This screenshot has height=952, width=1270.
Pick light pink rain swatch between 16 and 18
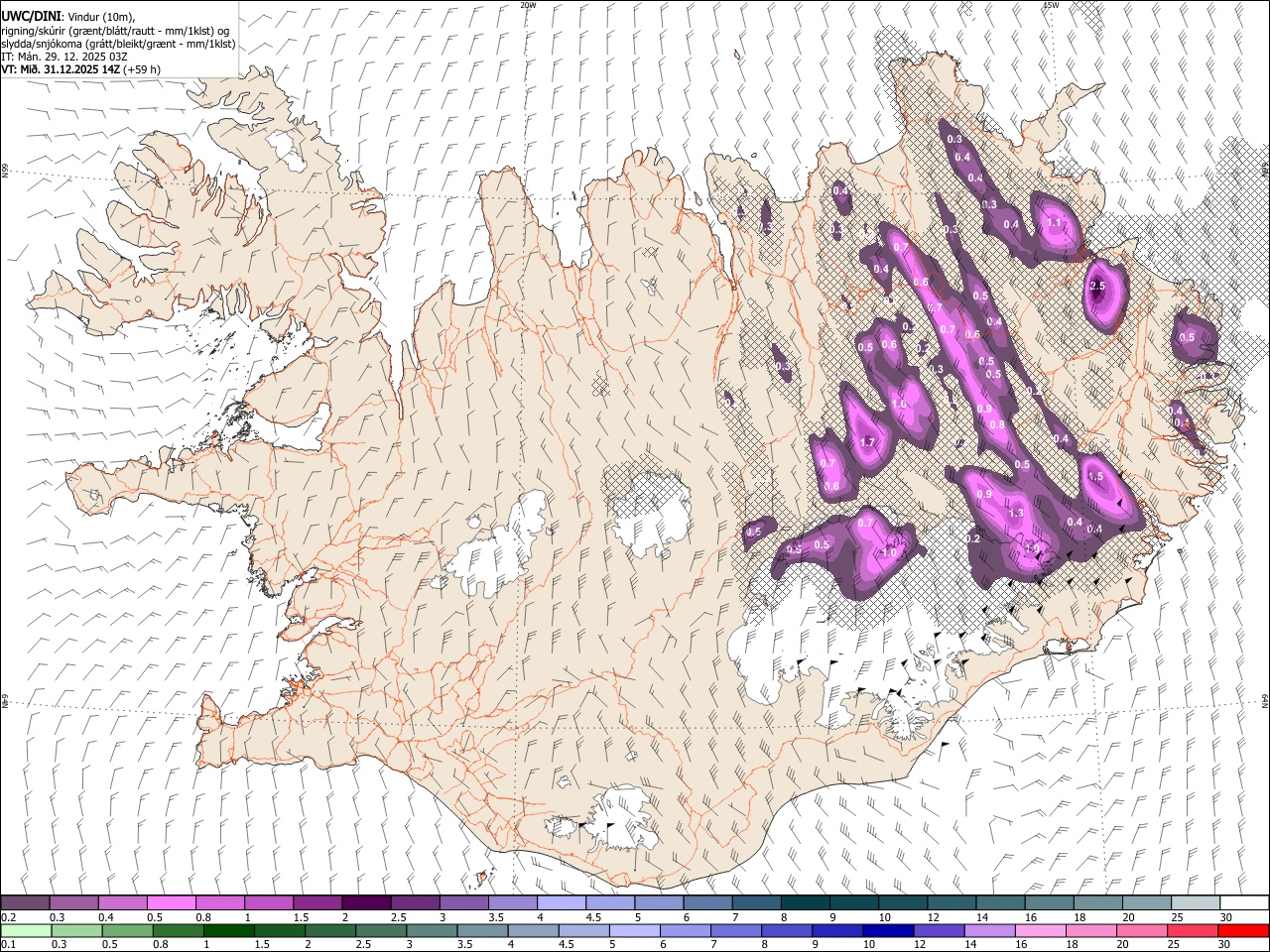(x=1042, y=931)
